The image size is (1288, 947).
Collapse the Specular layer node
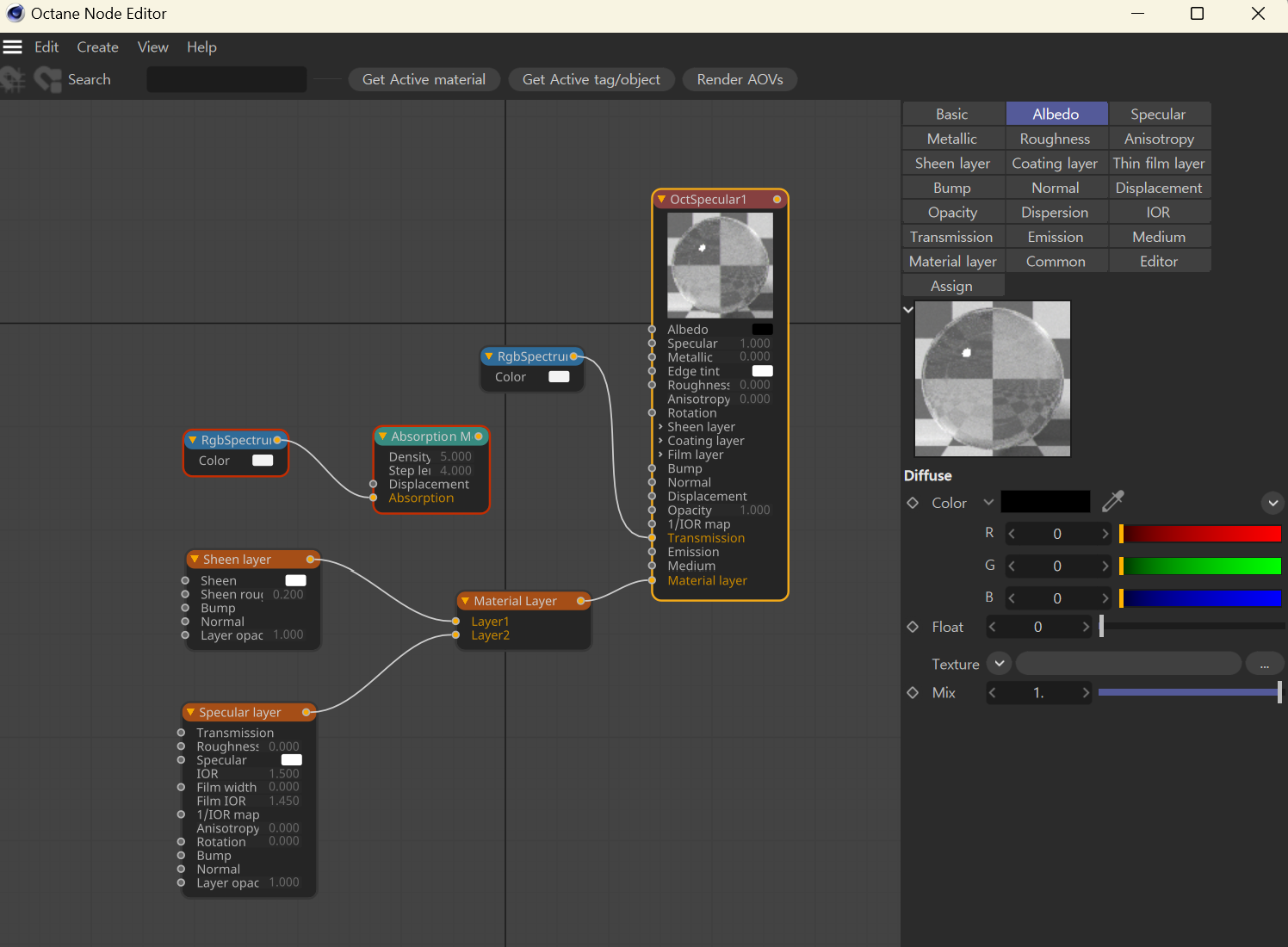pyautogui.click(x=190, y=712)
